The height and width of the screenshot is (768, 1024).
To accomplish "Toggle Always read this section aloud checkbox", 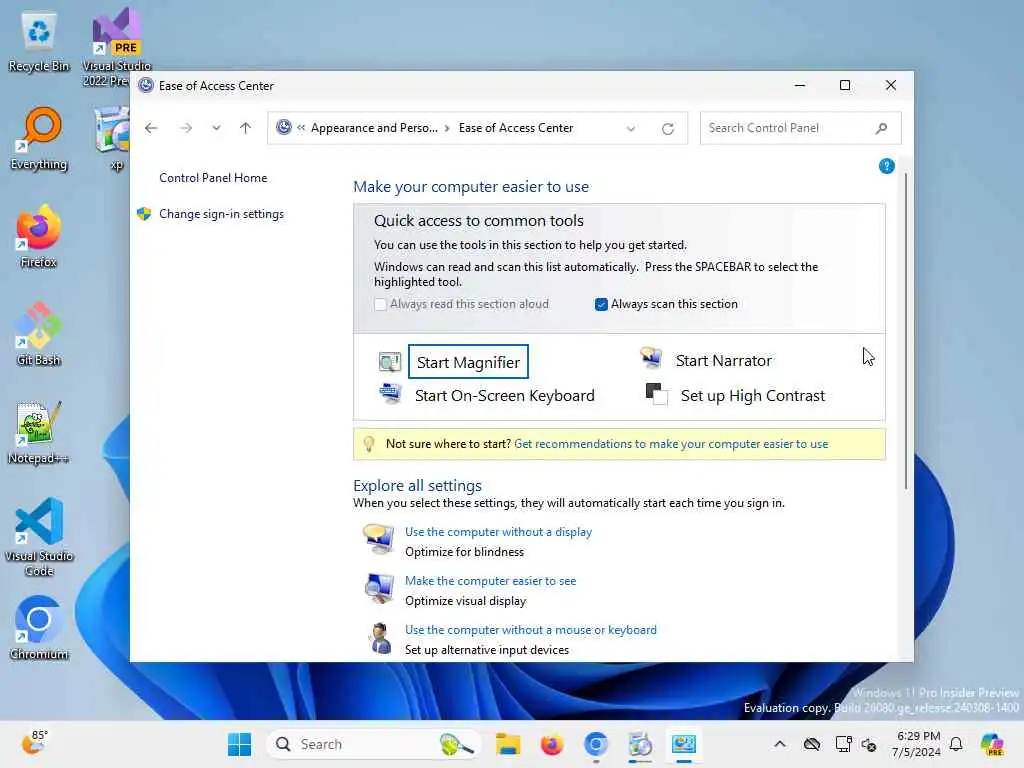I will 380,304.
